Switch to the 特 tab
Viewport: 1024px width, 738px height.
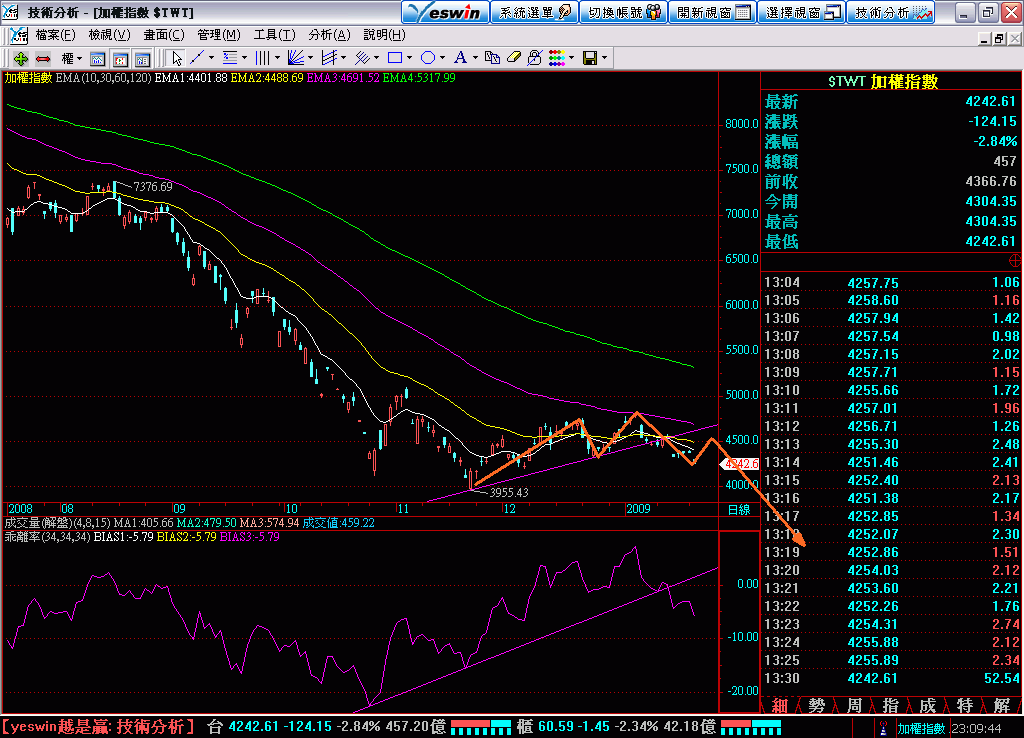pos(965,705)
